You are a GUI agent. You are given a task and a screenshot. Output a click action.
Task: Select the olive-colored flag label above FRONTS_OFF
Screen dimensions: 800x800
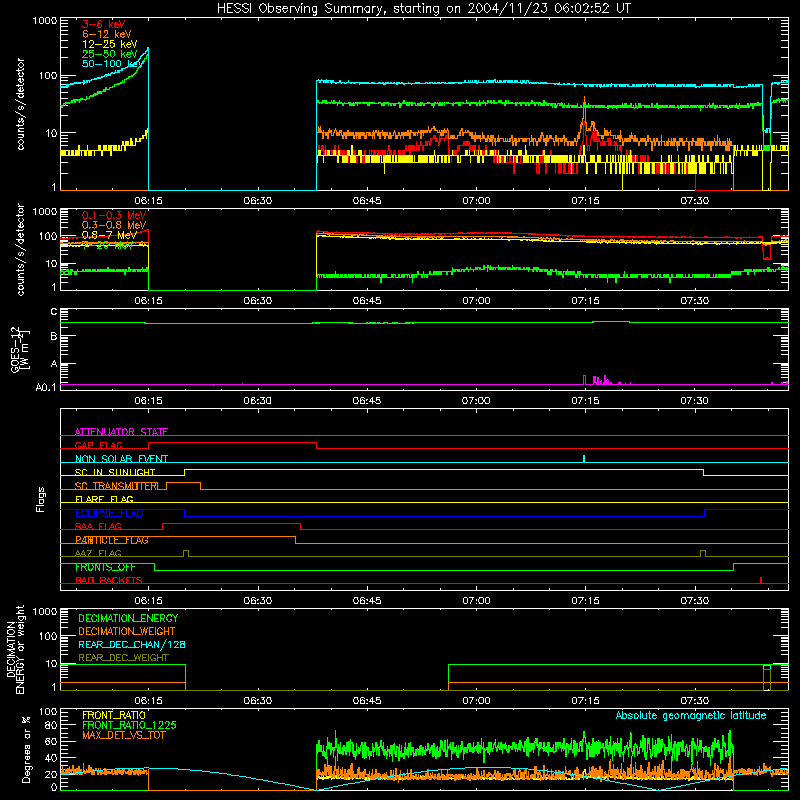point(98,554)
